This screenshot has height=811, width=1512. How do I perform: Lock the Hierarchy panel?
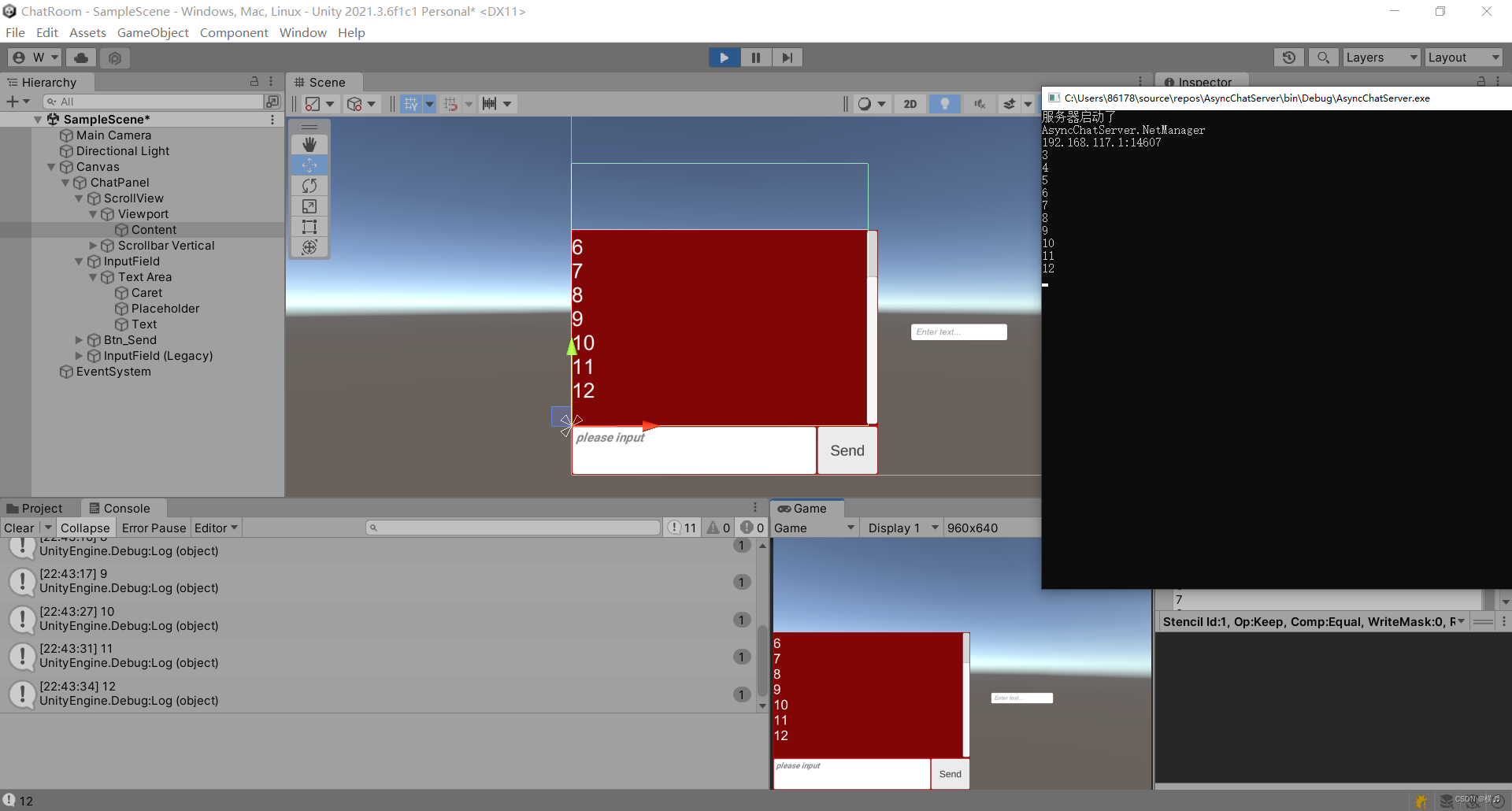pyautogui.click(x=254, y=82)
